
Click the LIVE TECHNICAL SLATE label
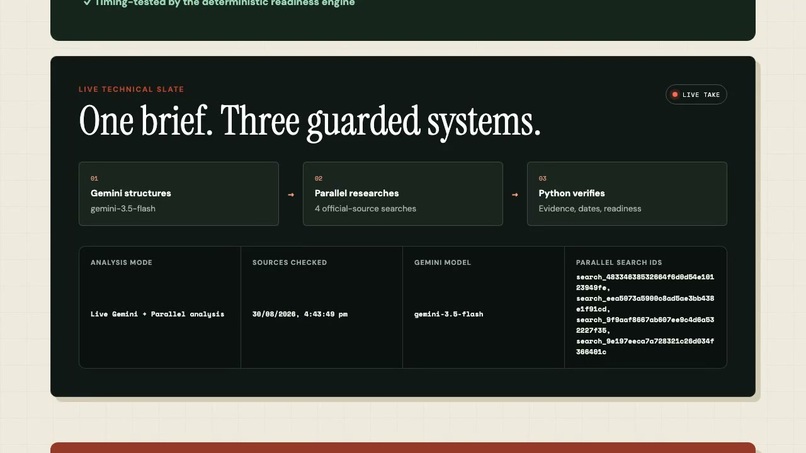pos(131,89)
